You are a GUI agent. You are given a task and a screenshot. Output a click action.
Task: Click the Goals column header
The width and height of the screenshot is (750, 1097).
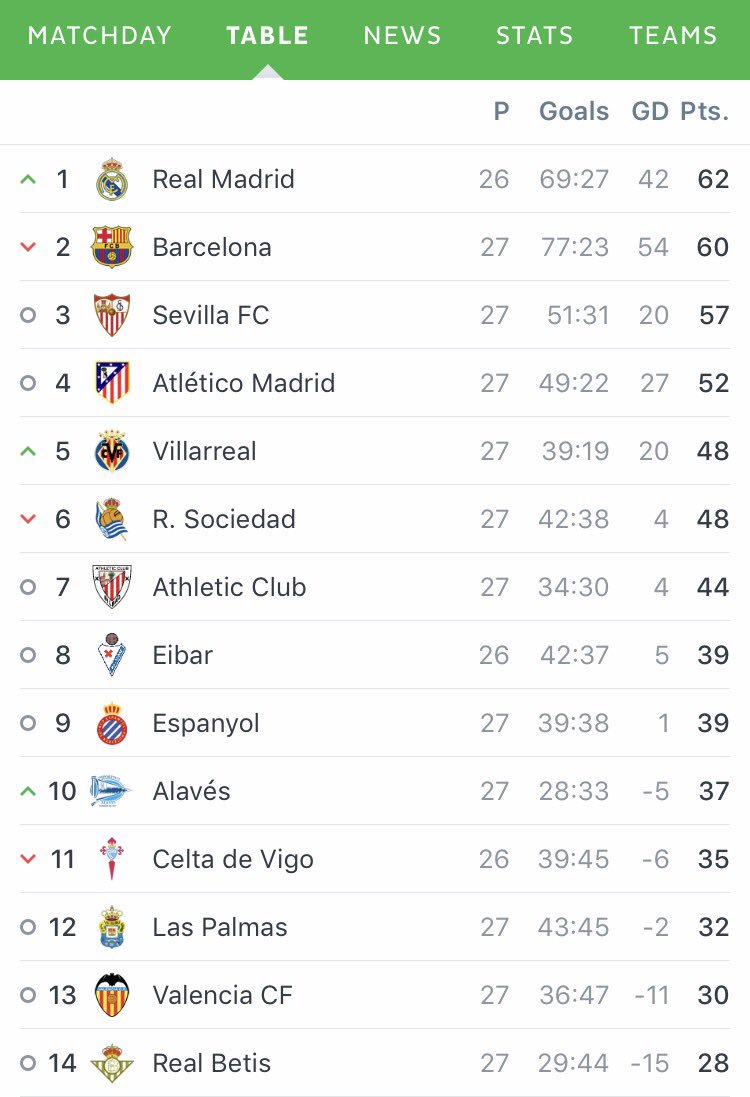574,111
